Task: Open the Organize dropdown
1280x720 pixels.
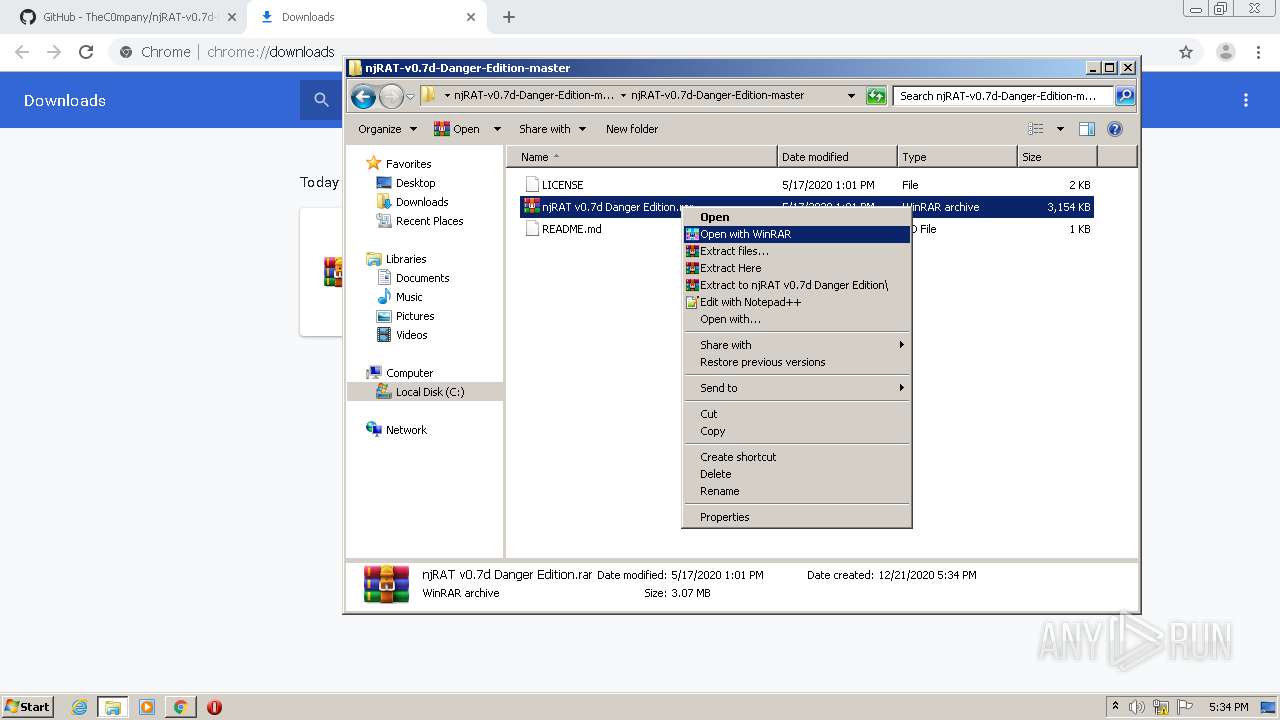Action: (387, 129)
